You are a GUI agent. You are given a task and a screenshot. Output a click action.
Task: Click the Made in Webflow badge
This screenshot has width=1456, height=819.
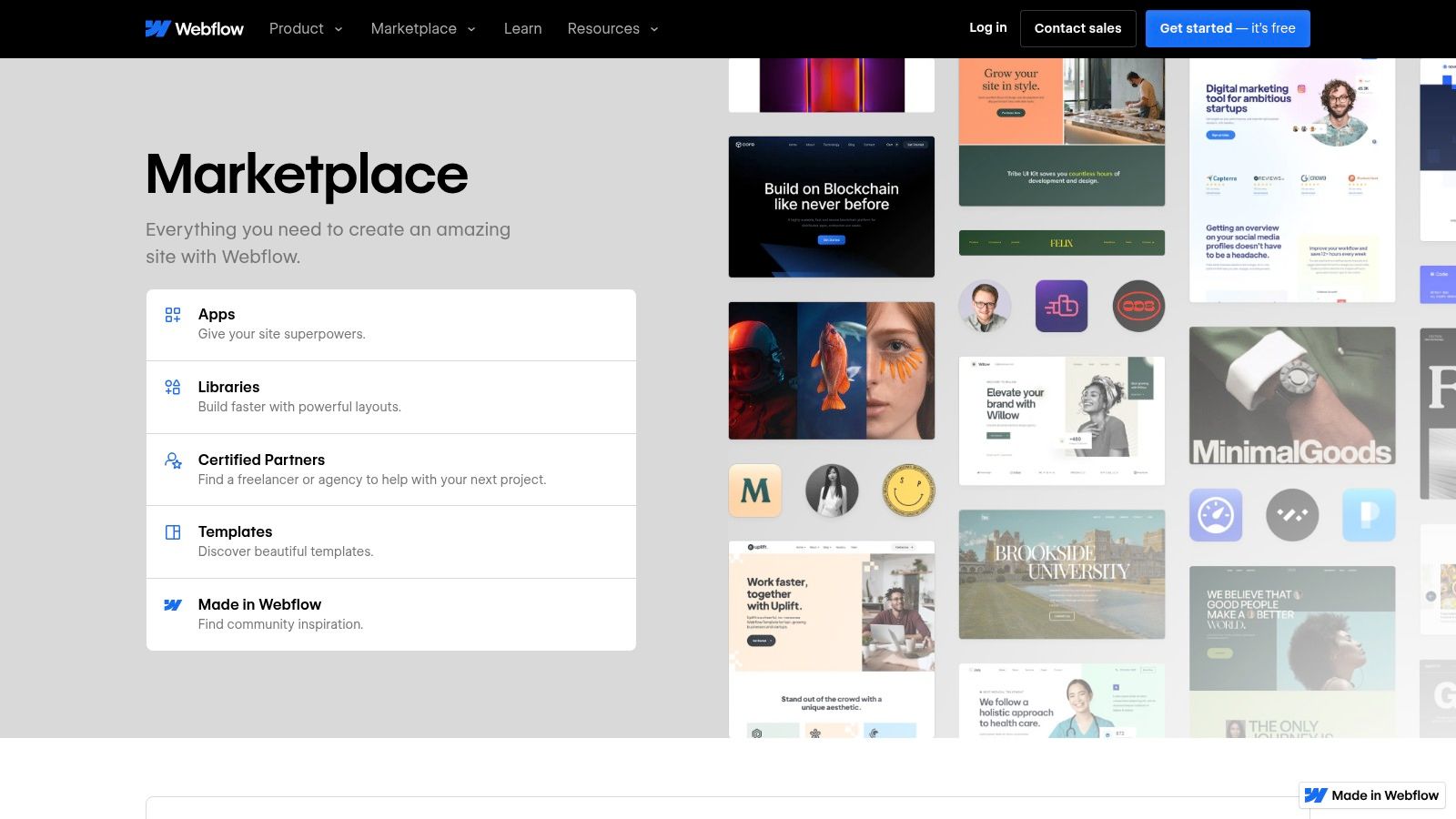(x=1372, y=795)
